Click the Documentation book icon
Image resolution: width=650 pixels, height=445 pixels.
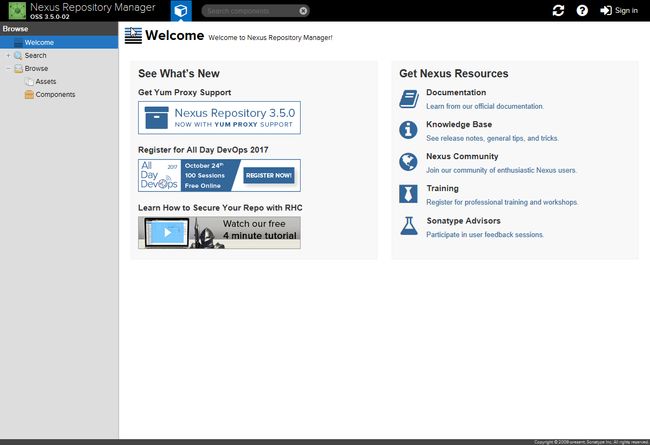click(409, 99)
